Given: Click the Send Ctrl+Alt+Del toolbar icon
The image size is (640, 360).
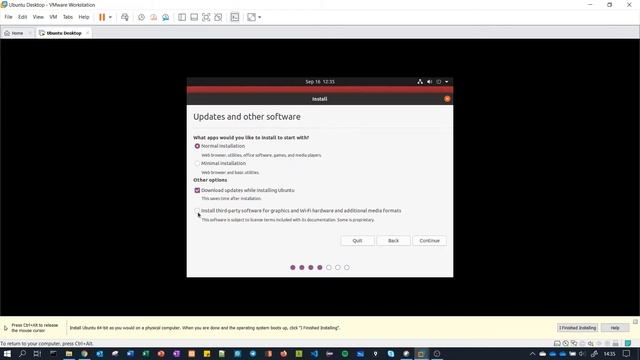Looking at the screenshot, I should point(125,17).
